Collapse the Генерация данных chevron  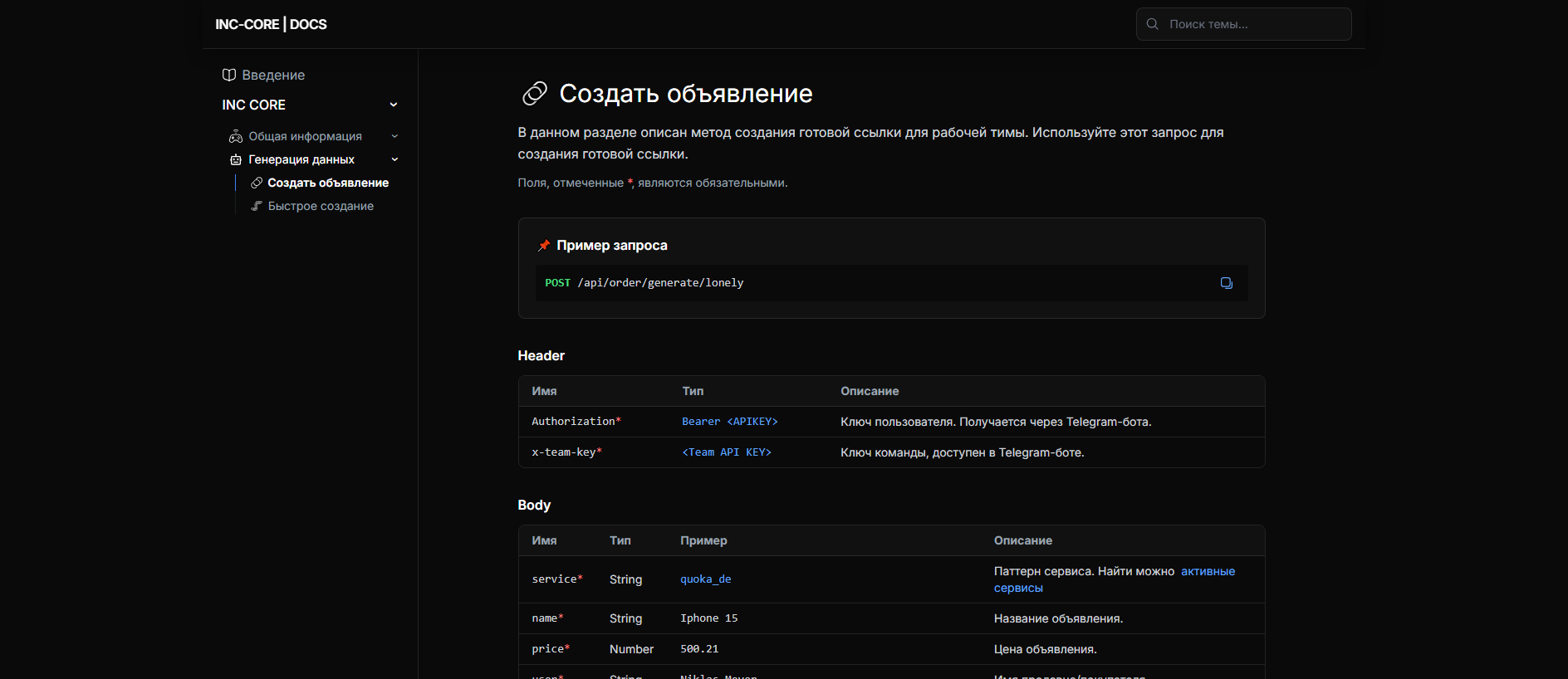[x=394, y=159]
